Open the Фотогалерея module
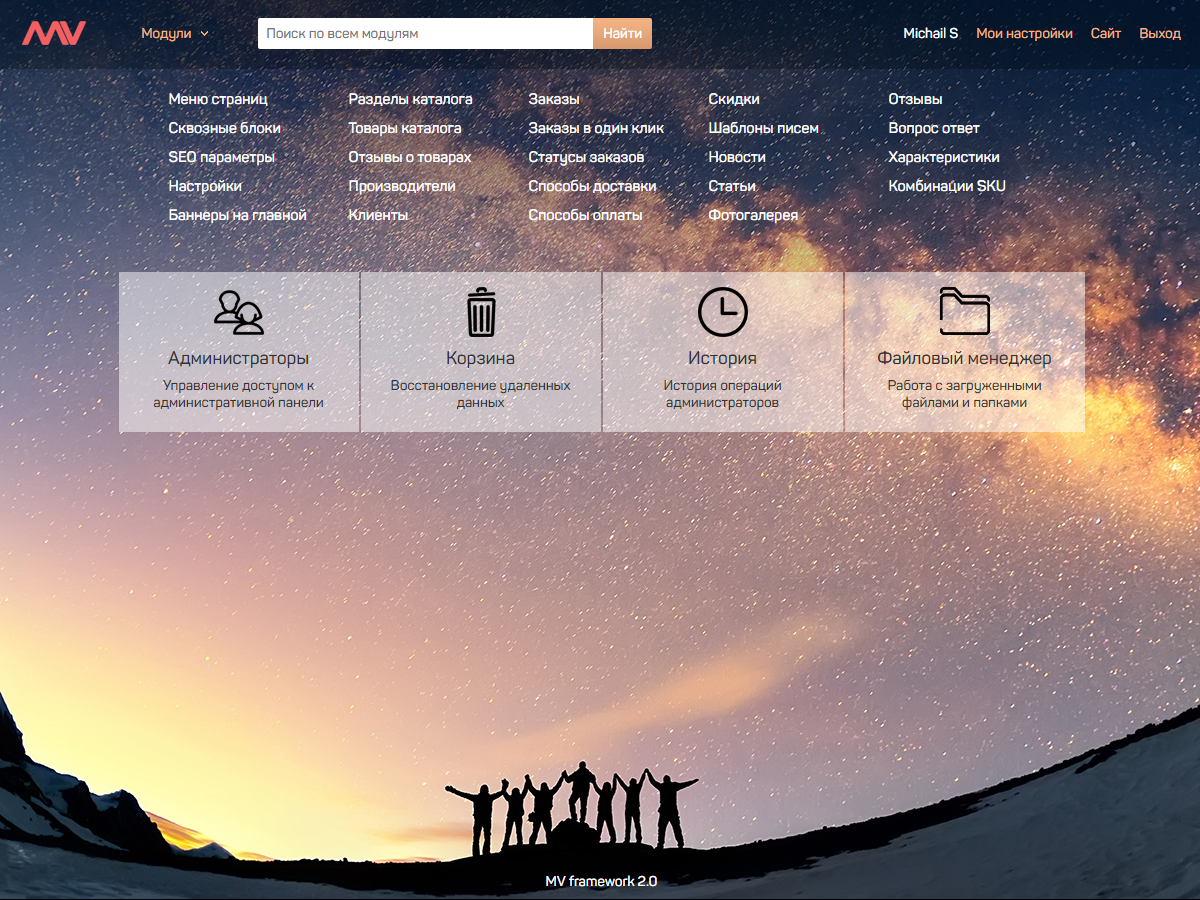 point(752,215)
